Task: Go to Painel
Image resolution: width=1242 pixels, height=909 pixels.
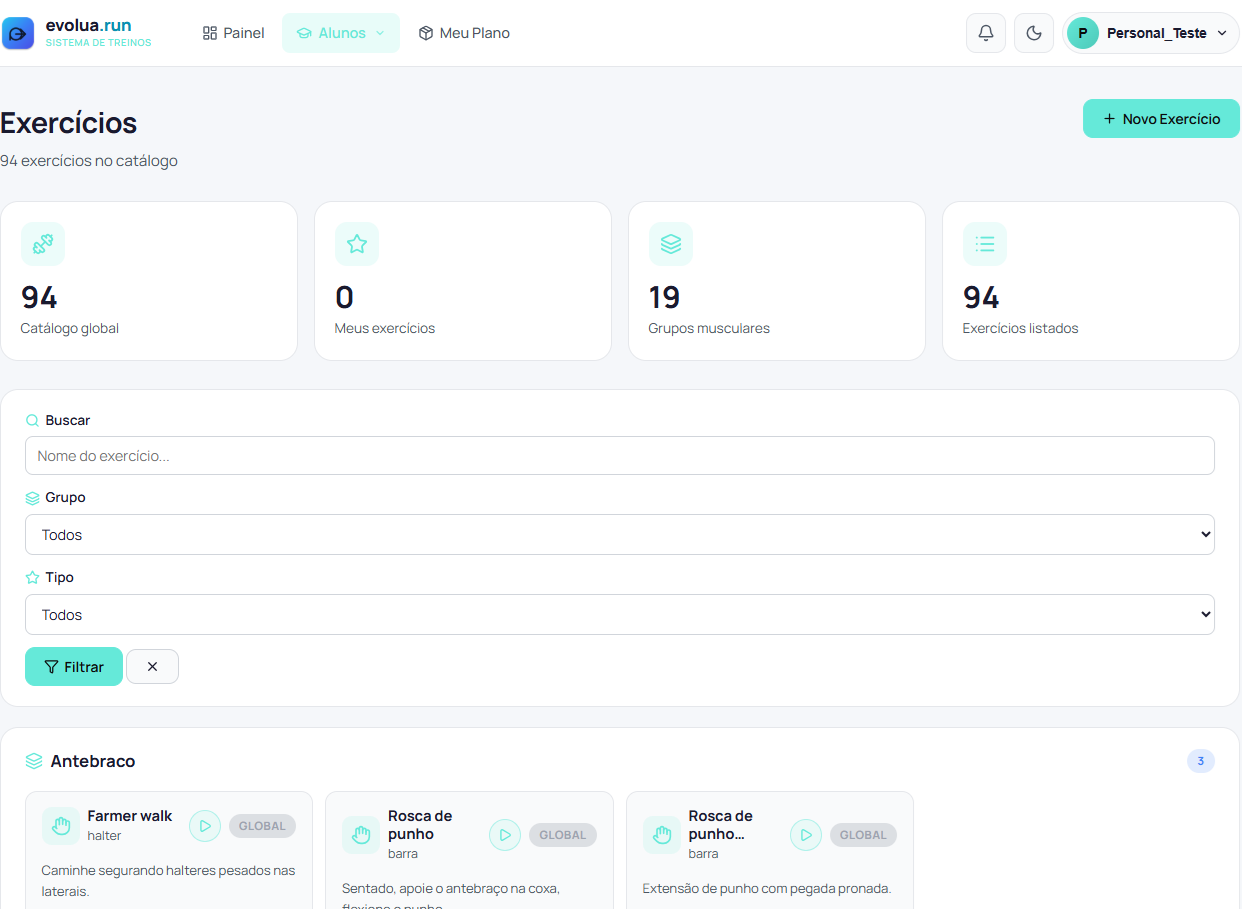Action: 233,33
